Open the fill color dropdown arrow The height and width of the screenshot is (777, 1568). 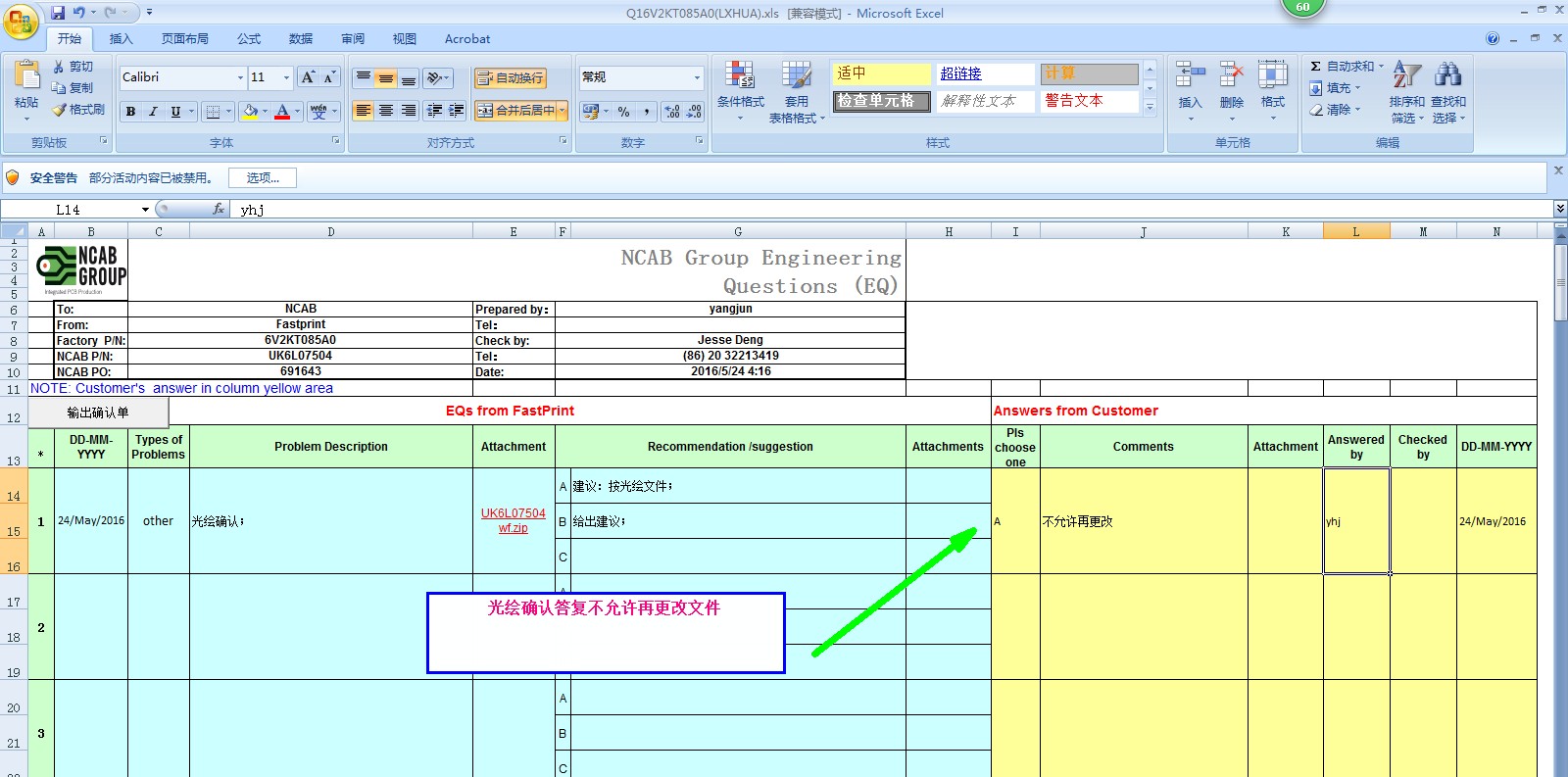[265, 112]
